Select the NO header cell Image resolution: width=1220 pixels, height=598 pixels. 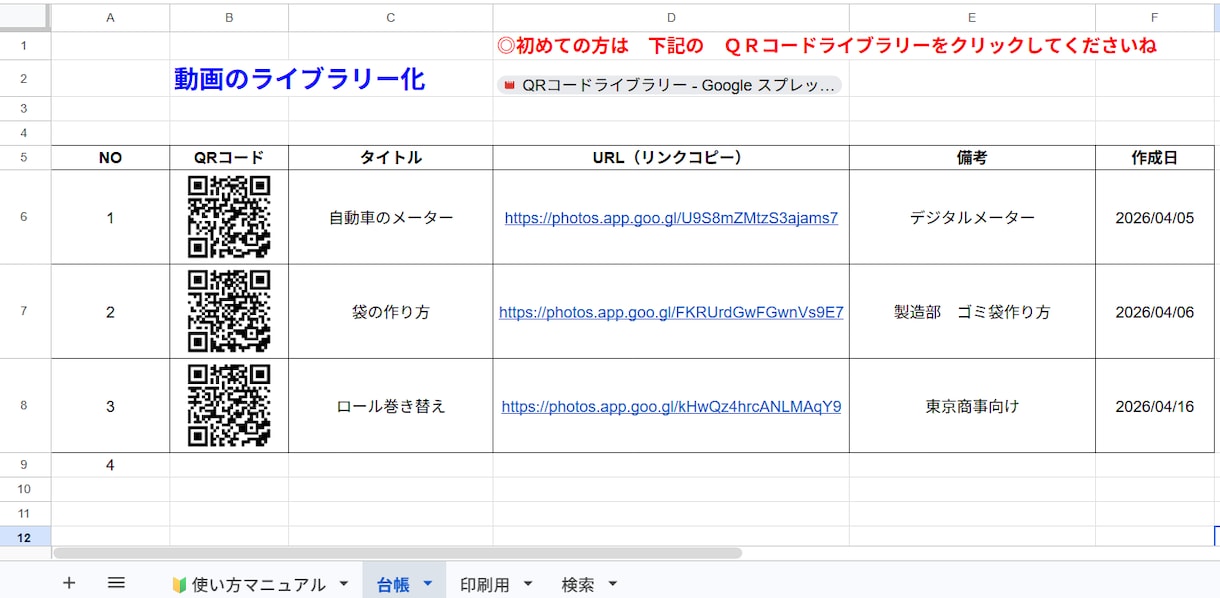(110, 158)
